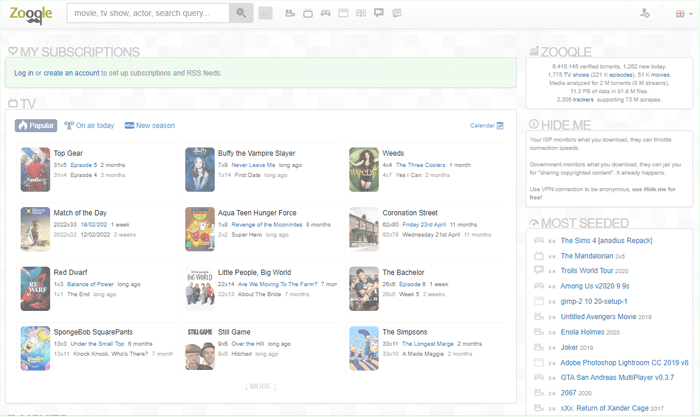Screen dimensions: 700x417
Task: Click TV icon beside The Mandalorian
Action: tap(539, 256)
